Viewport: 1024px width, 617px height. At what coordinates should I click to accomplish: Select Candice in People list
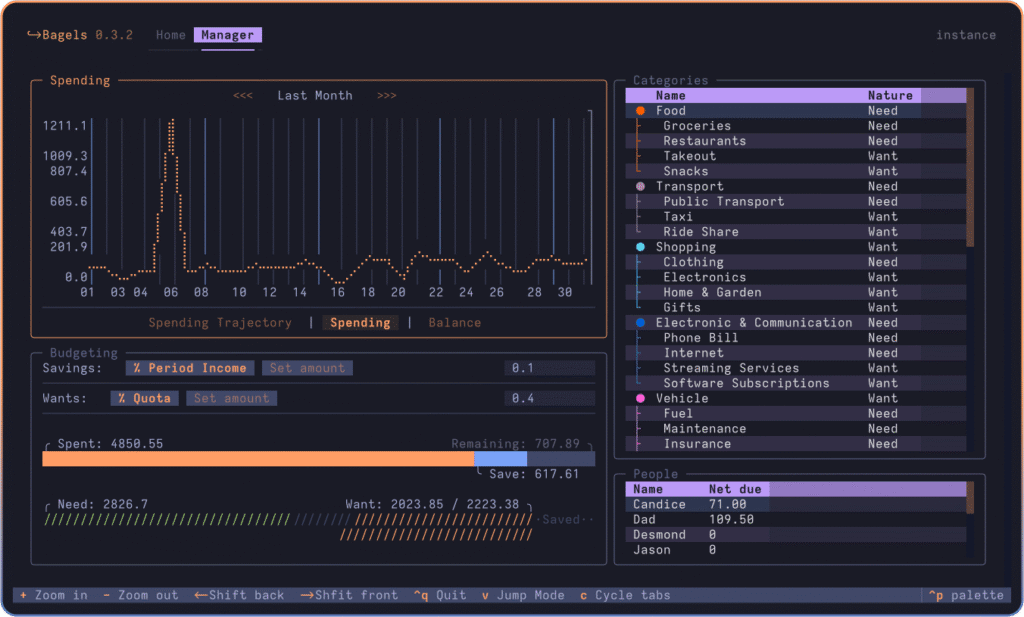coord(795,505)
